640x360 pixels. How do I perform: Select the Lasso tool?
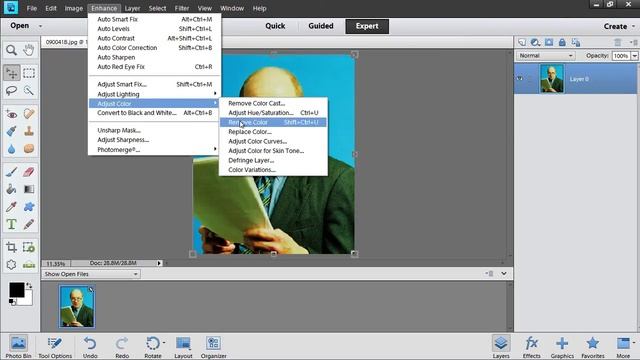pyautogui.click(x=11, y=91)
